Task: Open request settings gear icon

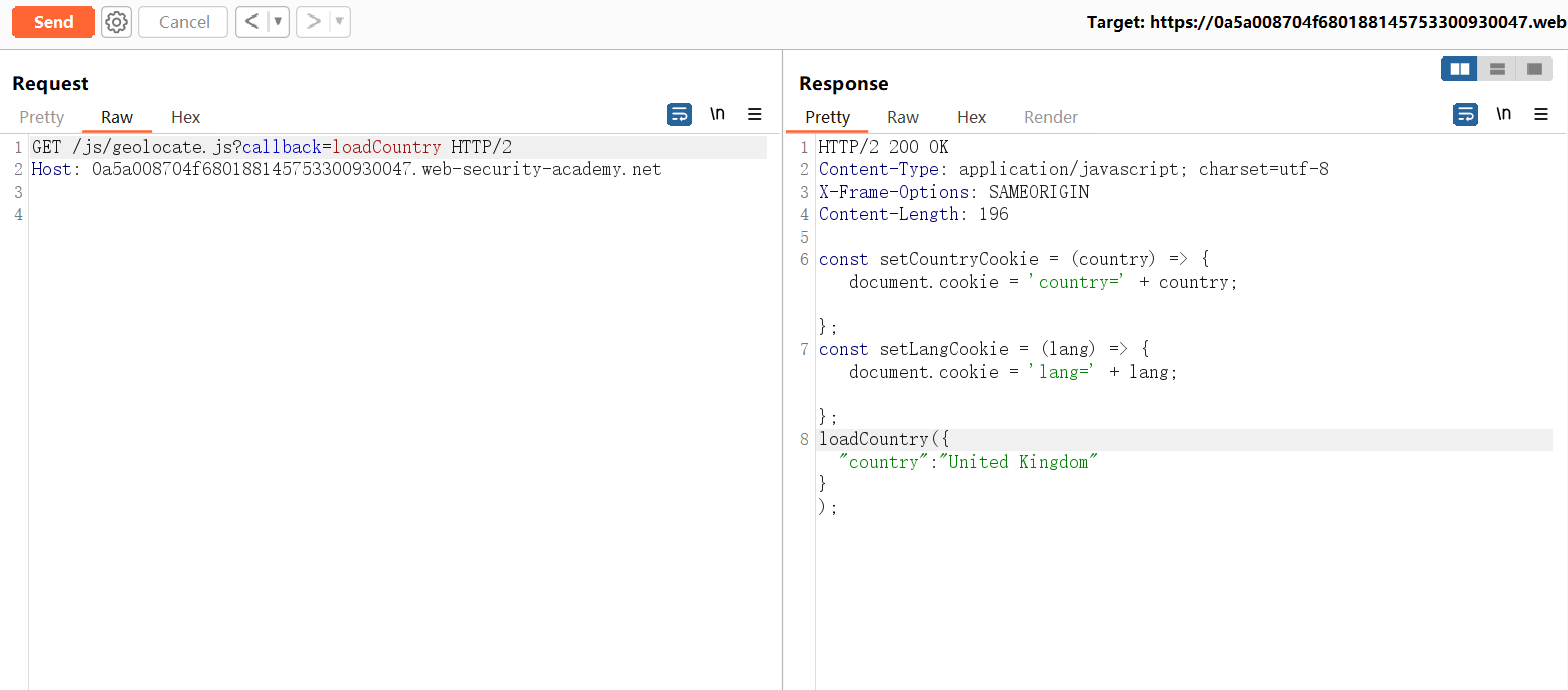Action: [117, 22]
